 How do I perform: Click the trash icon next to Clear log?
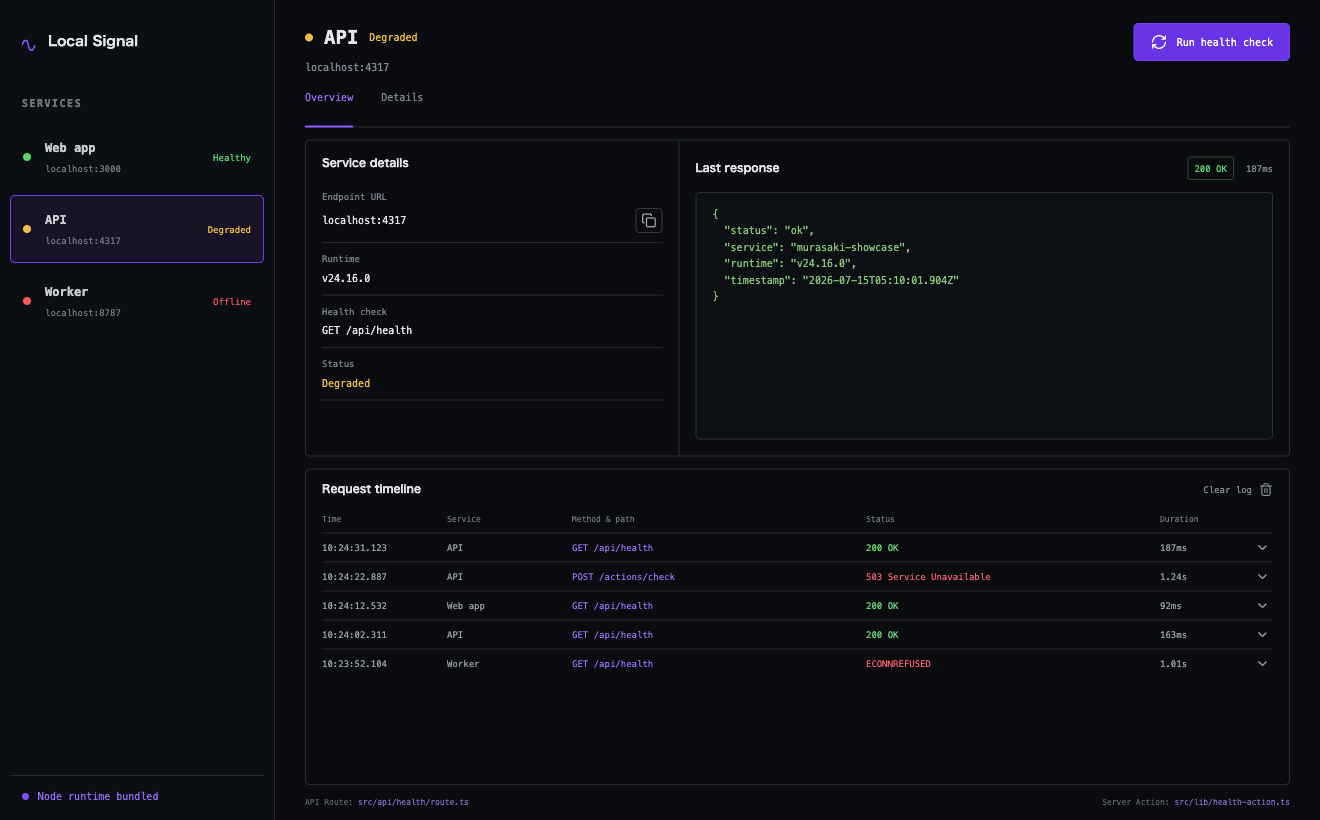pyautogui.click(x=1266, y=490)
